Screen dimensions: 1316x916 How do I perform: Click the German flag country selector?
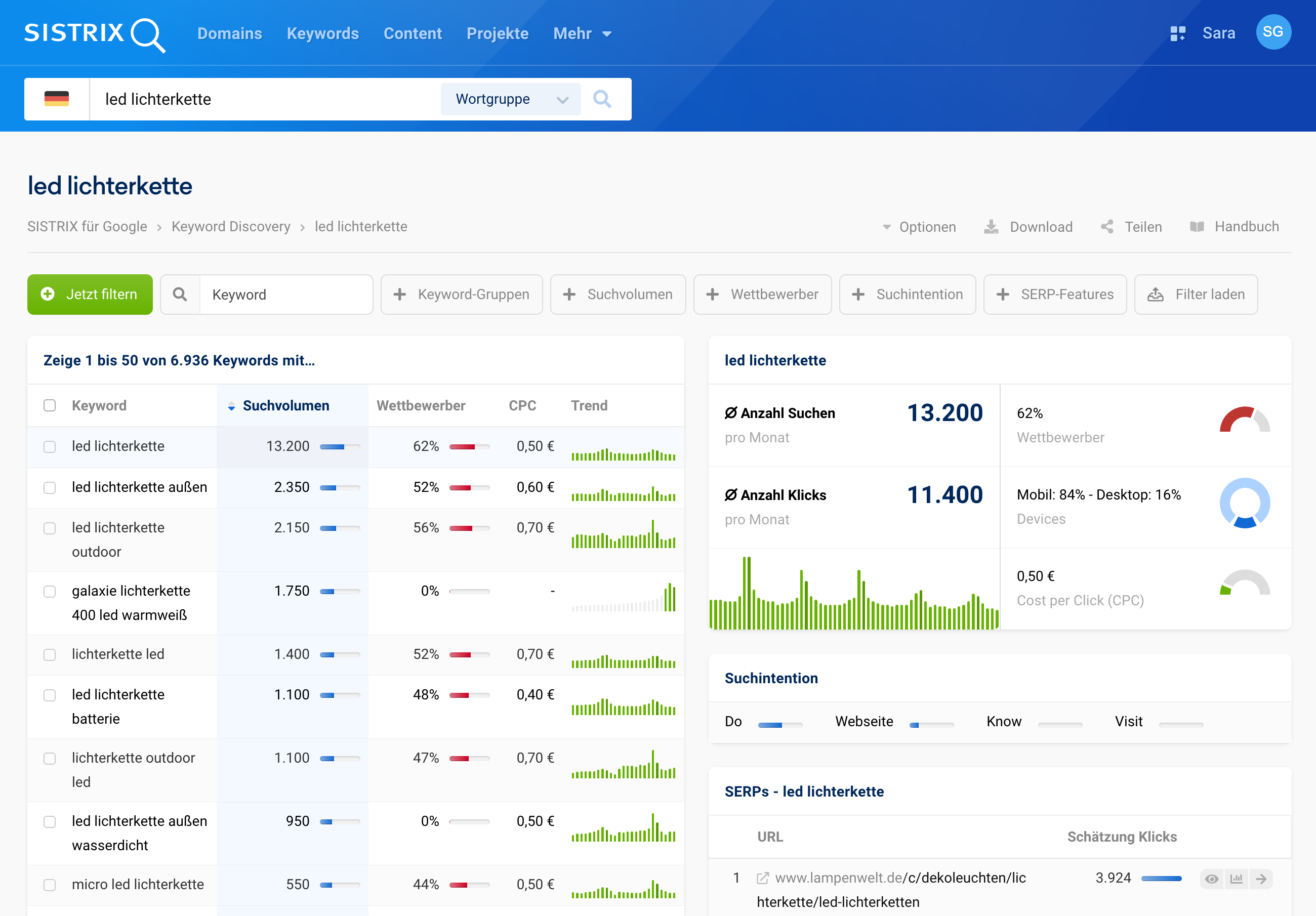[56, 99]
